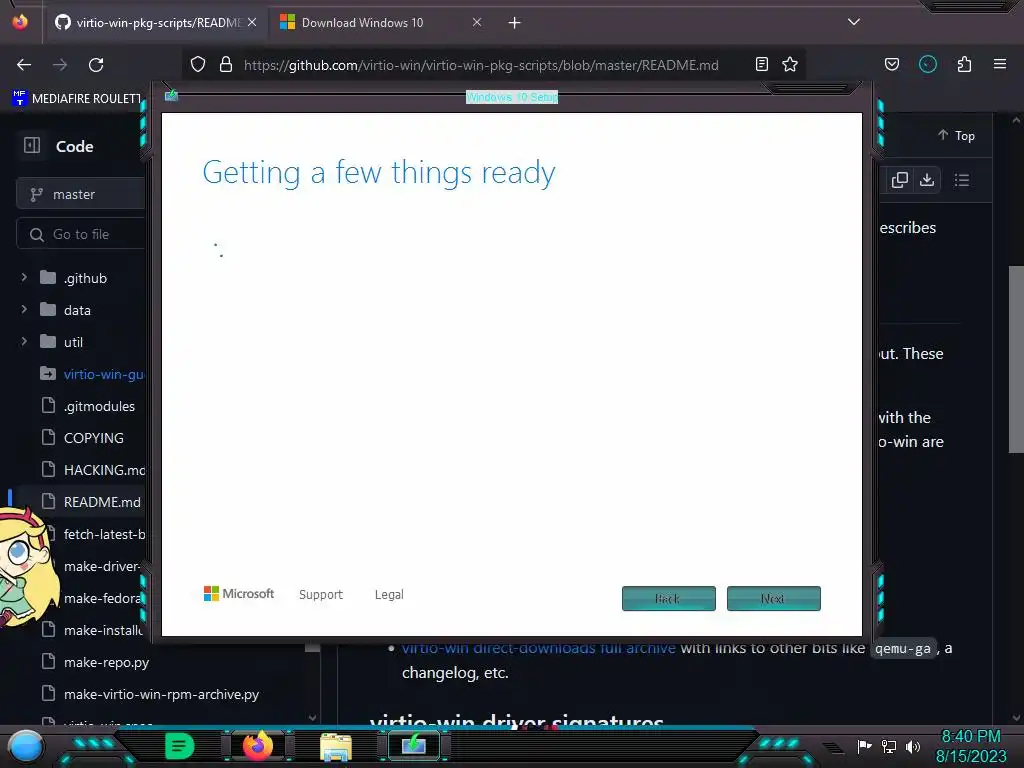Expand the .github folder chevron
Viewport: 1024px width, 768px height.
[24, 277]
